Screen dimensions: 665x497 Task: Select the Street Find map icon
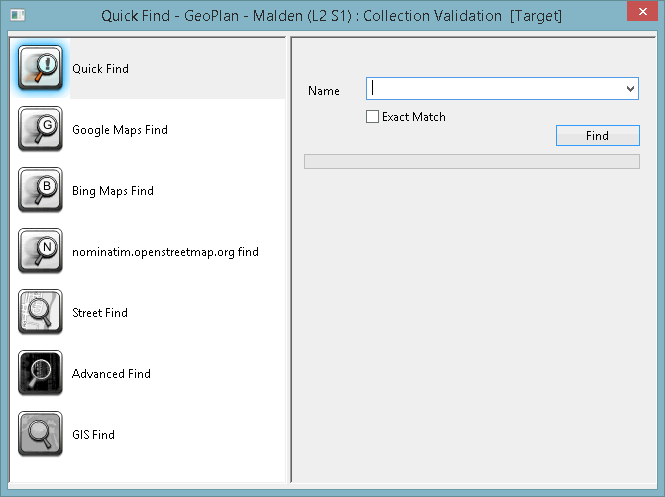(x=40, y=312)
